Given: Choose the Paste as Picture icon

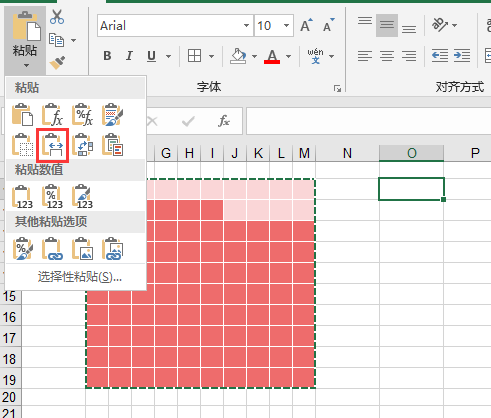Looking at the screenshot, I should tap(83, 249).
